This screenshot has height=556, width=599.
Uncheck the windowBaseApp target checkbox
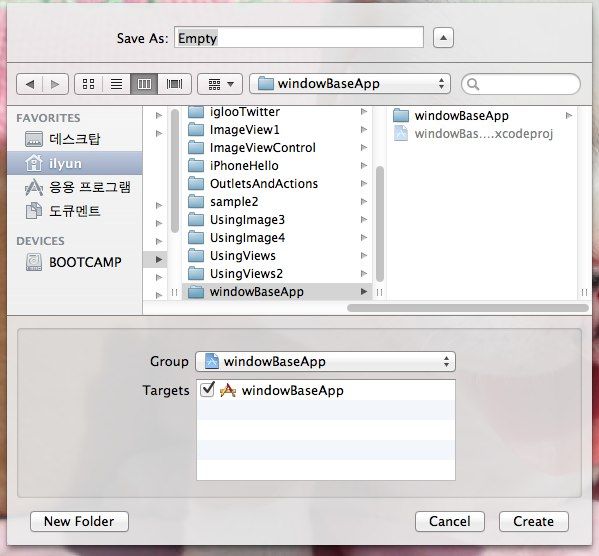tap(207, 390)
